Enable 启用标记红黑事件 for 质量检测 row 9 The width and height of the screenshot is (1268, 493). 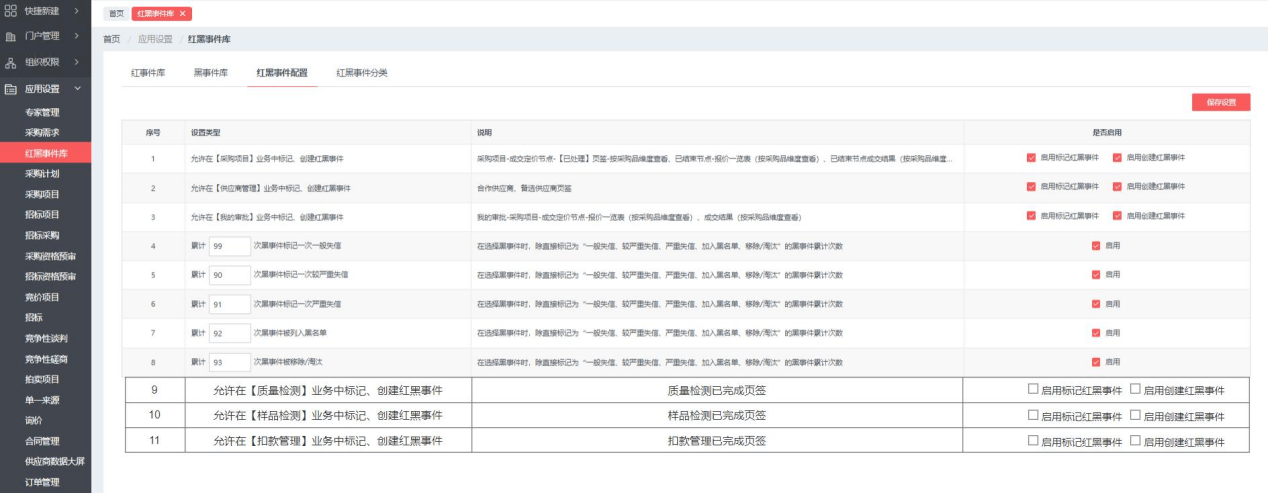tap(1033, 389)
